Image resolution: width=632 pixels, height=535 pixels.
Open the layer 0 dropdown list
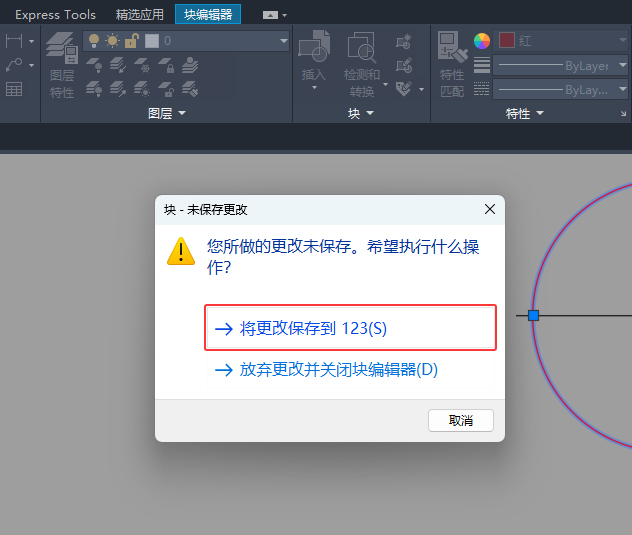click(x=284, y=41)
